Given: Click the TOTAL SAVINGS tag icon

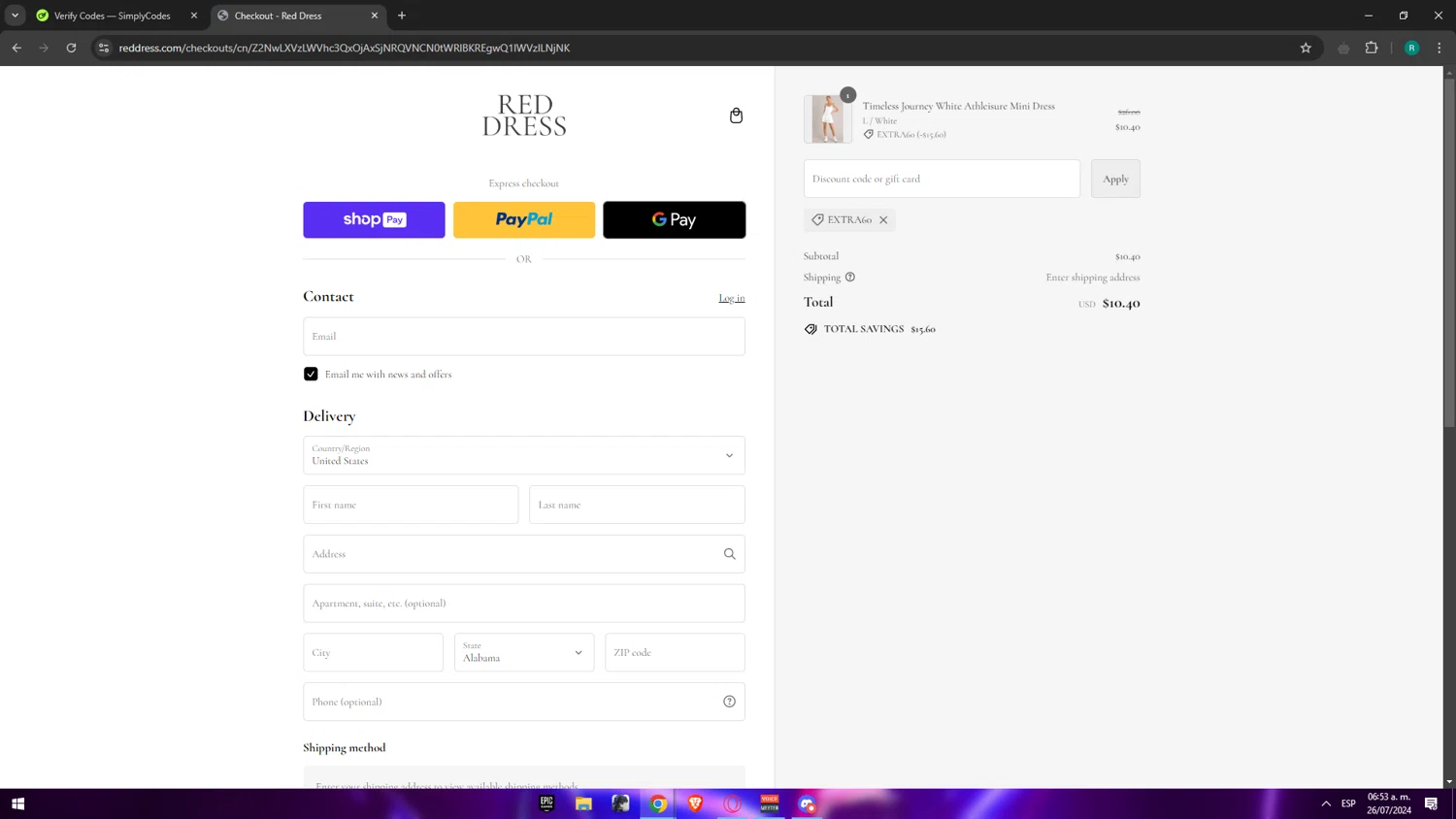Looking at the screenshot, I should (x=811, y=329).
